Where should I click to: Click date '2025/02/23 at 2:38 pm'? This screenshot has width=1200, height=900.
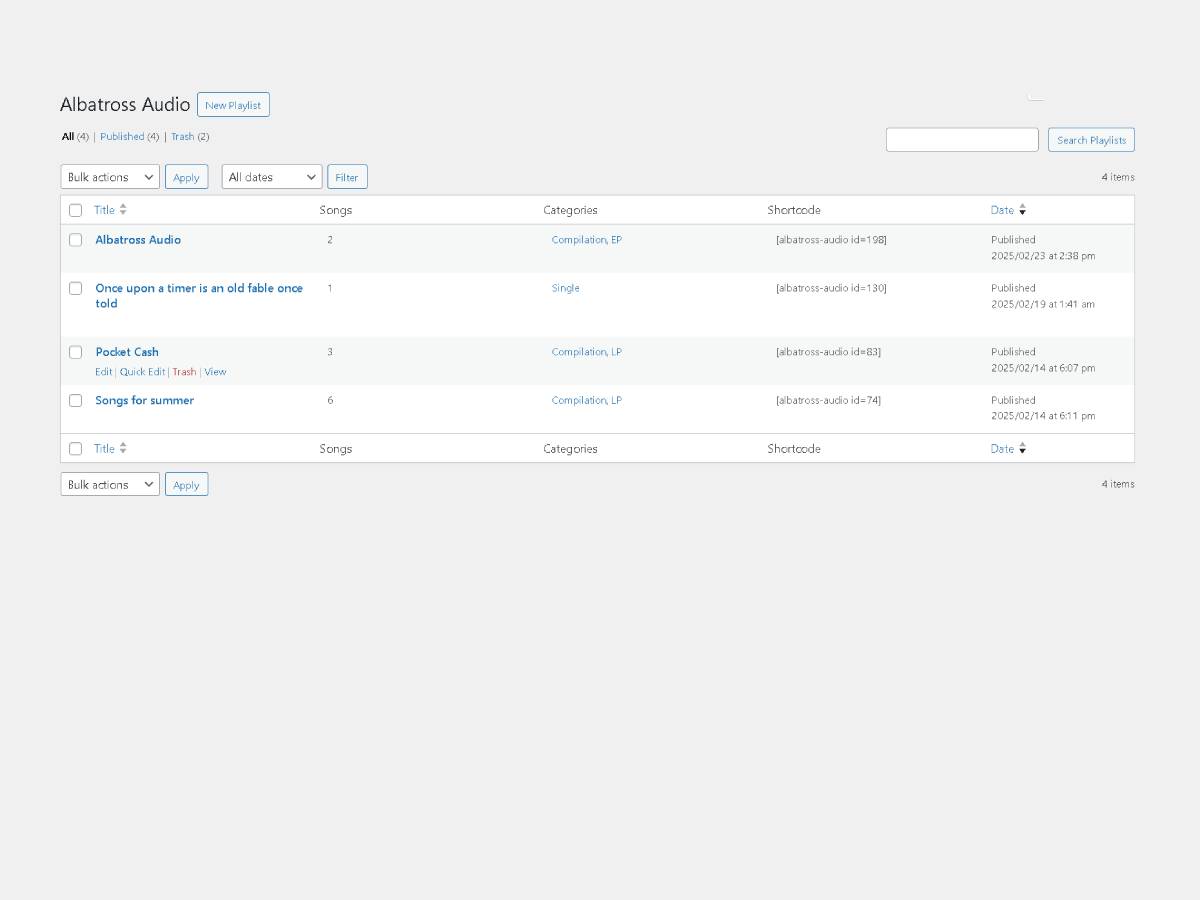[x=1043, y=256]
